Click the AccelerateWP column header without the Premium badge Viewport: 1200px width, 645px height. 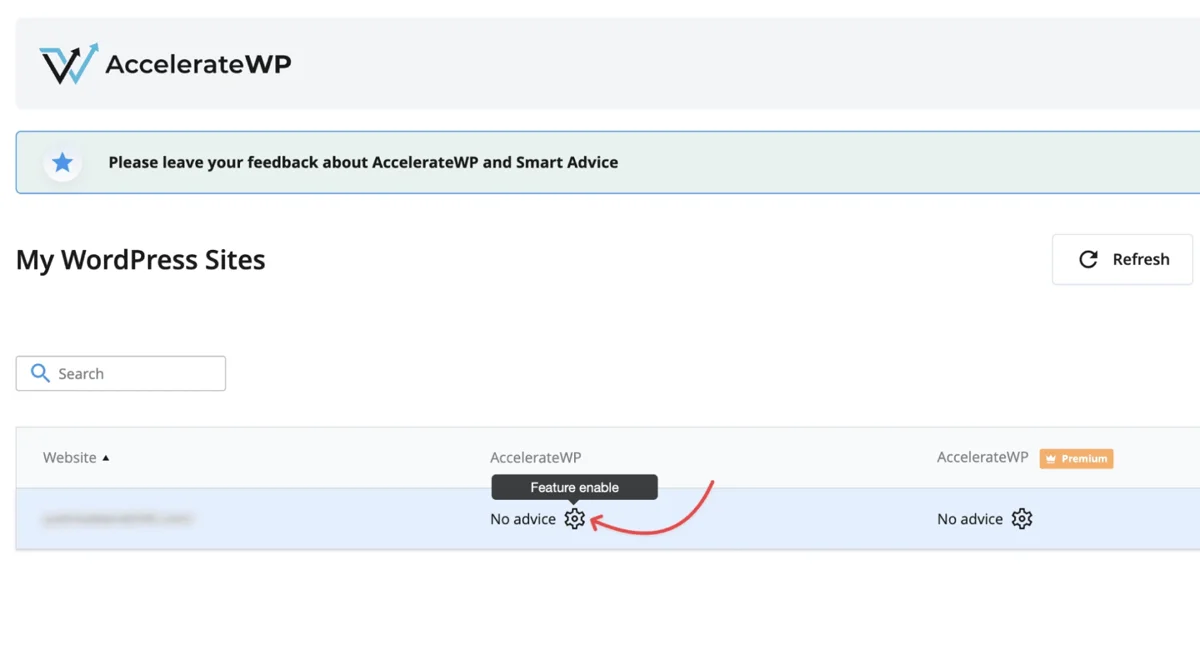pyautogui.click(x=535, y=457)
